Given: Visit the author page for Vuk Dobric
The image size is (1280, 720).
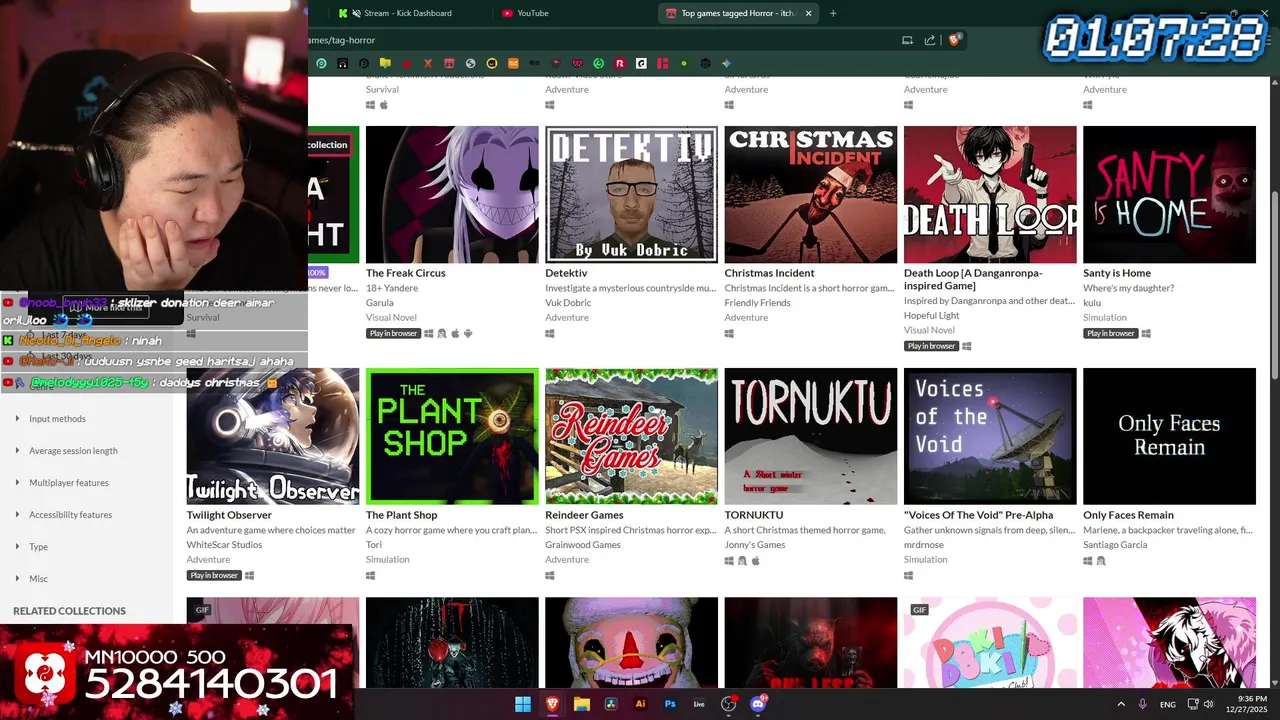Looking at the screenshot, I should pos(568,303).
